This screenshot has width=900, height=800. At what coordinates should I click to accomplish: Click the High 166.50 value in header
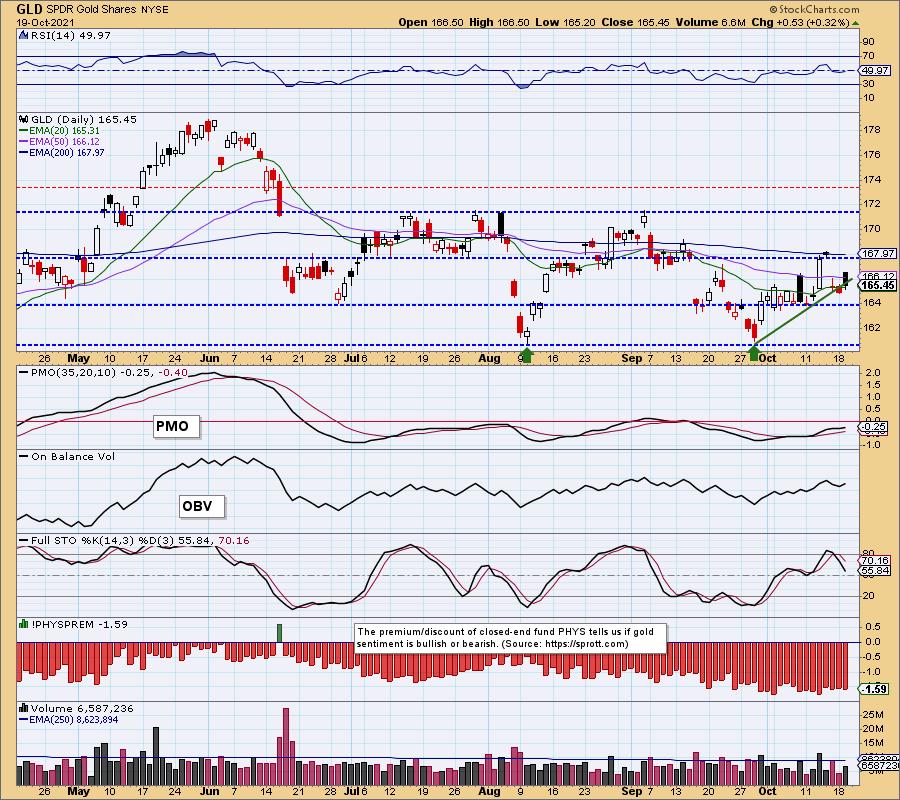499,22
